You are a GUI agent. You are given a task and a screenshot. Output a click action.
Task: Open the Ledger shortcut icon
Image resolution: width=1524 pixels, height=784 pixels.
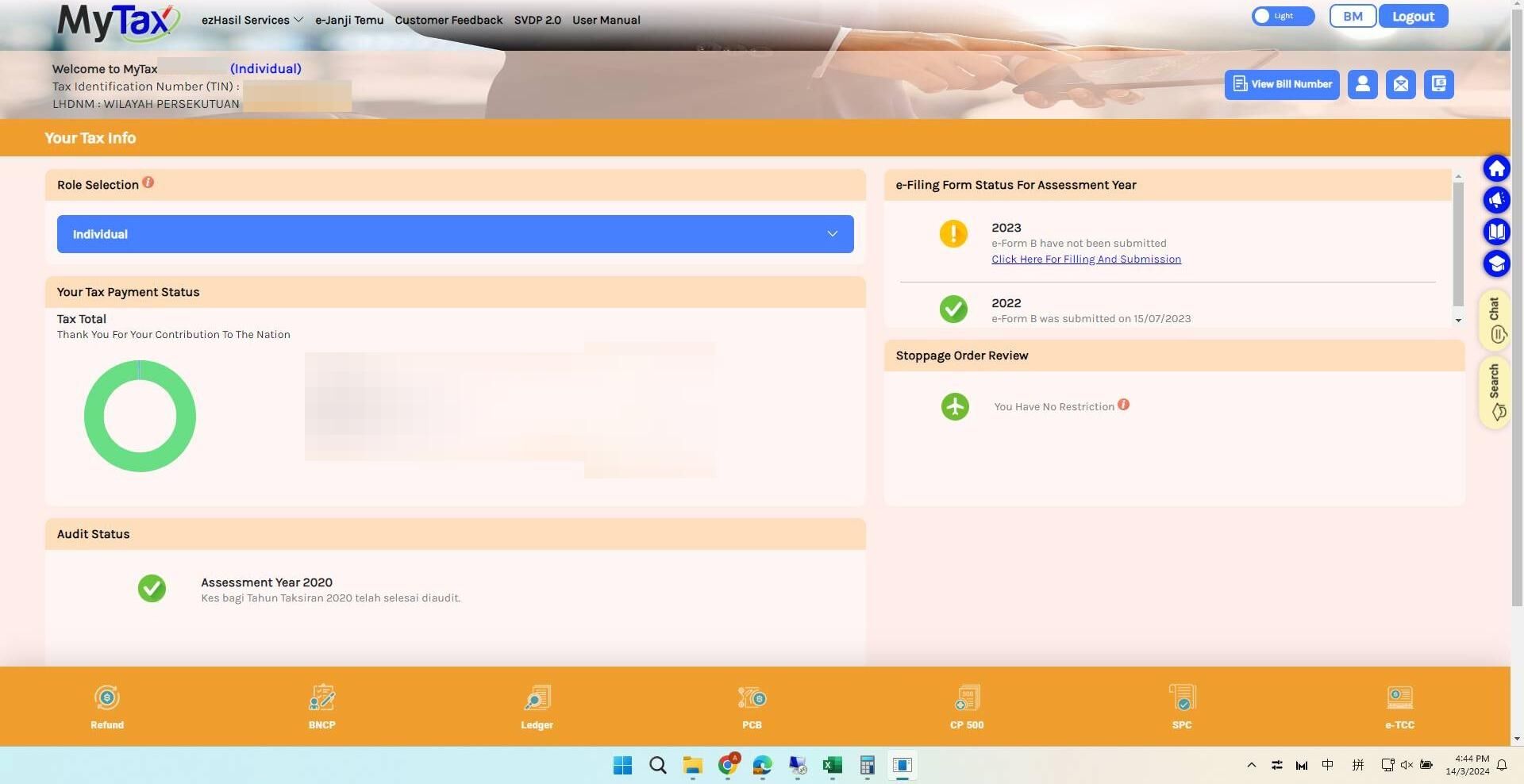point(537,698)
